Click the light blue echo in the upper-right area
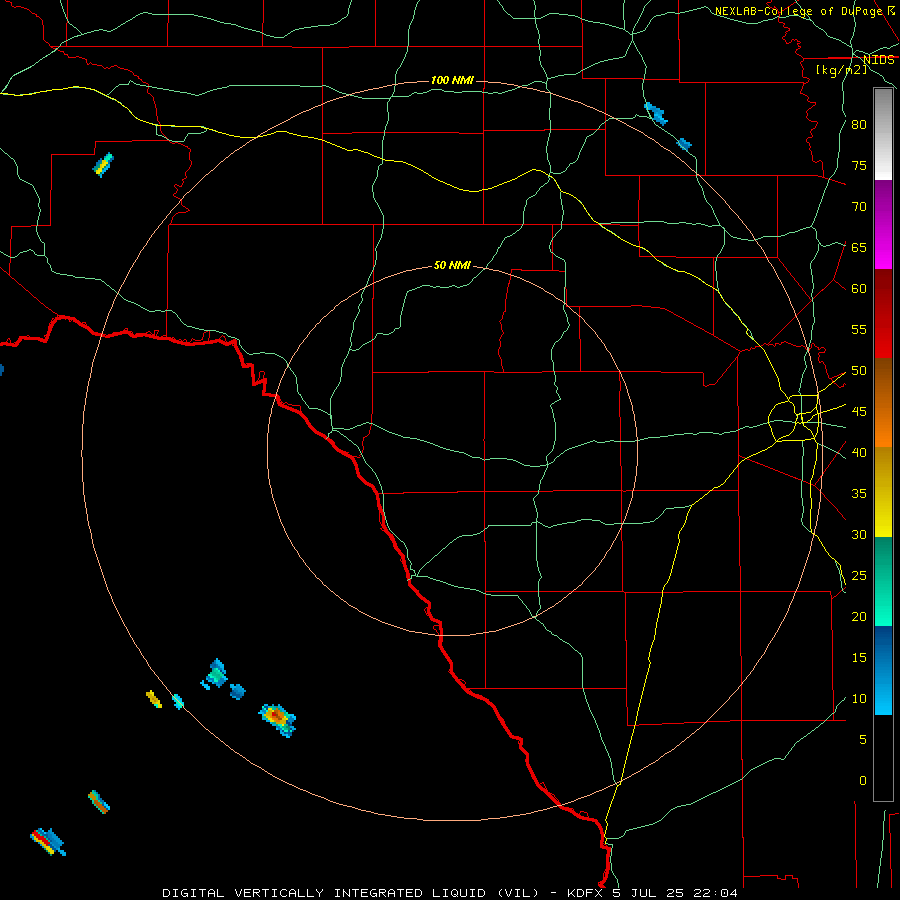 click(x=656, y=114)
